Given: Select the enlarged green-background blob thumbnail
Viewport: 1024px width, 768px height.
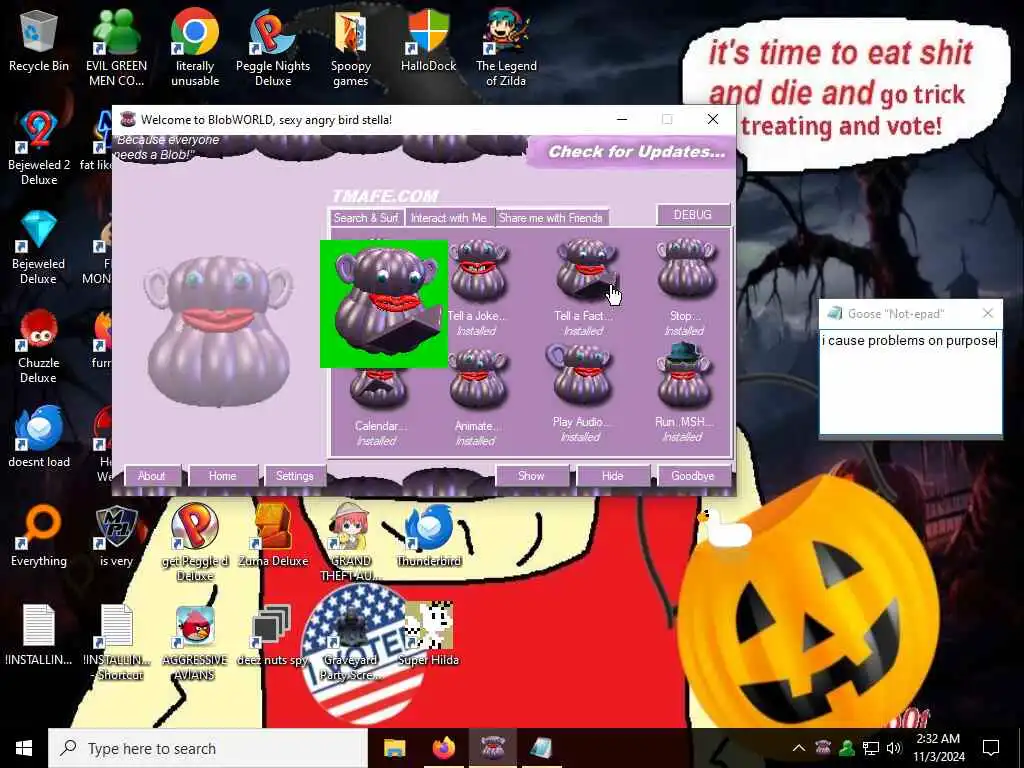Looking at the screenshot, I should tap(384, 304).
